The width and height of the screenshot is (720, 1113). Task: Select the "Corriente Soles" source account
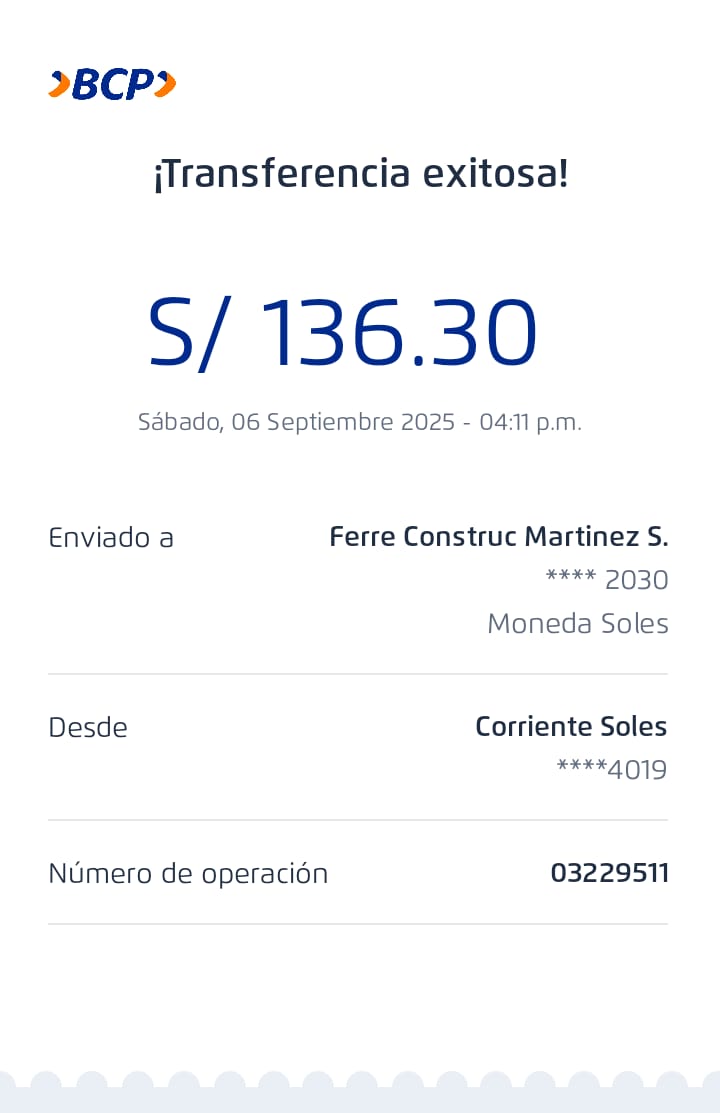click(570, 727)
